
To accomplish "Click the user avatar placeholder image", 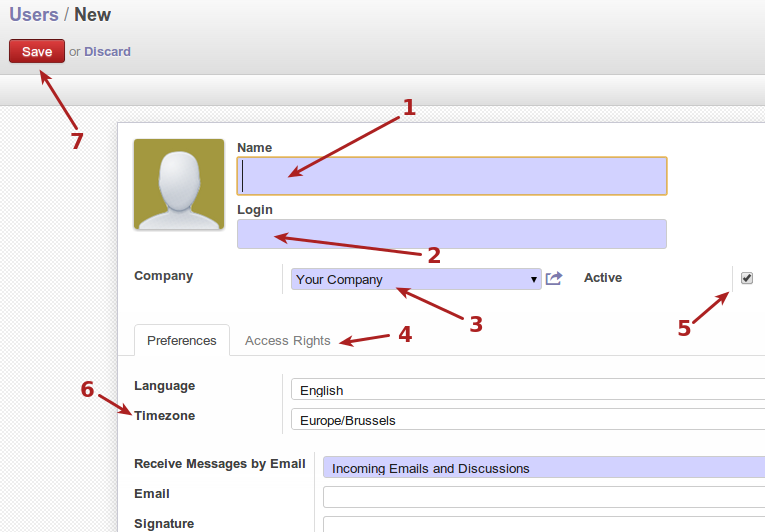I will [x=179, y=185].
